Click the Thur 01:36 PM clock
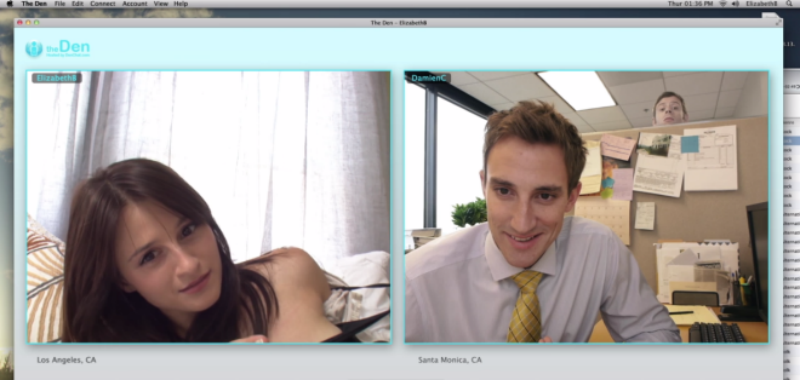The height and width of the screenshot is (380, 800). point(690,4)
